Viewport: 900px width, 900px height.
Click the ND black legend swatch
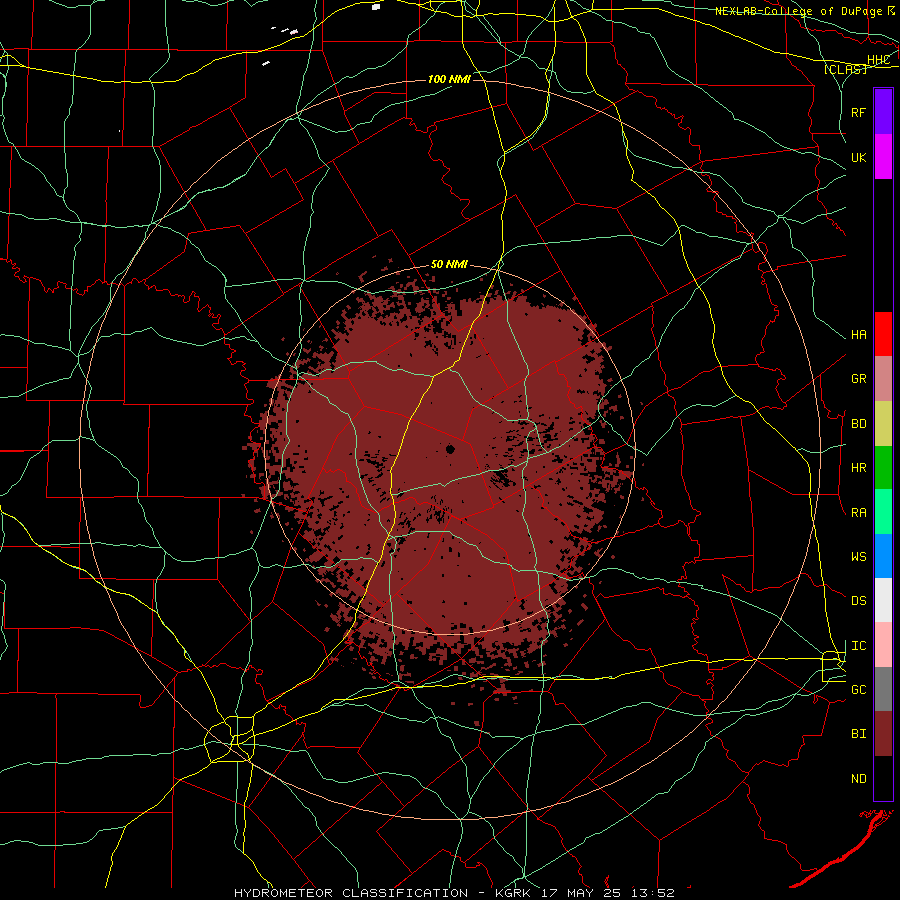point(883,778)
